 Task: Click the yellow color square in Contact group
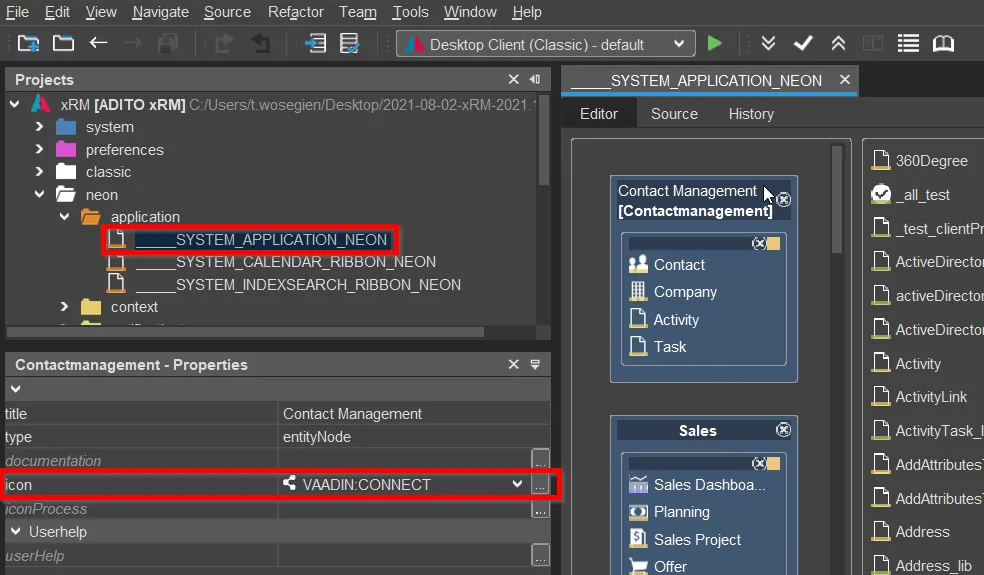tap(773, 244)
